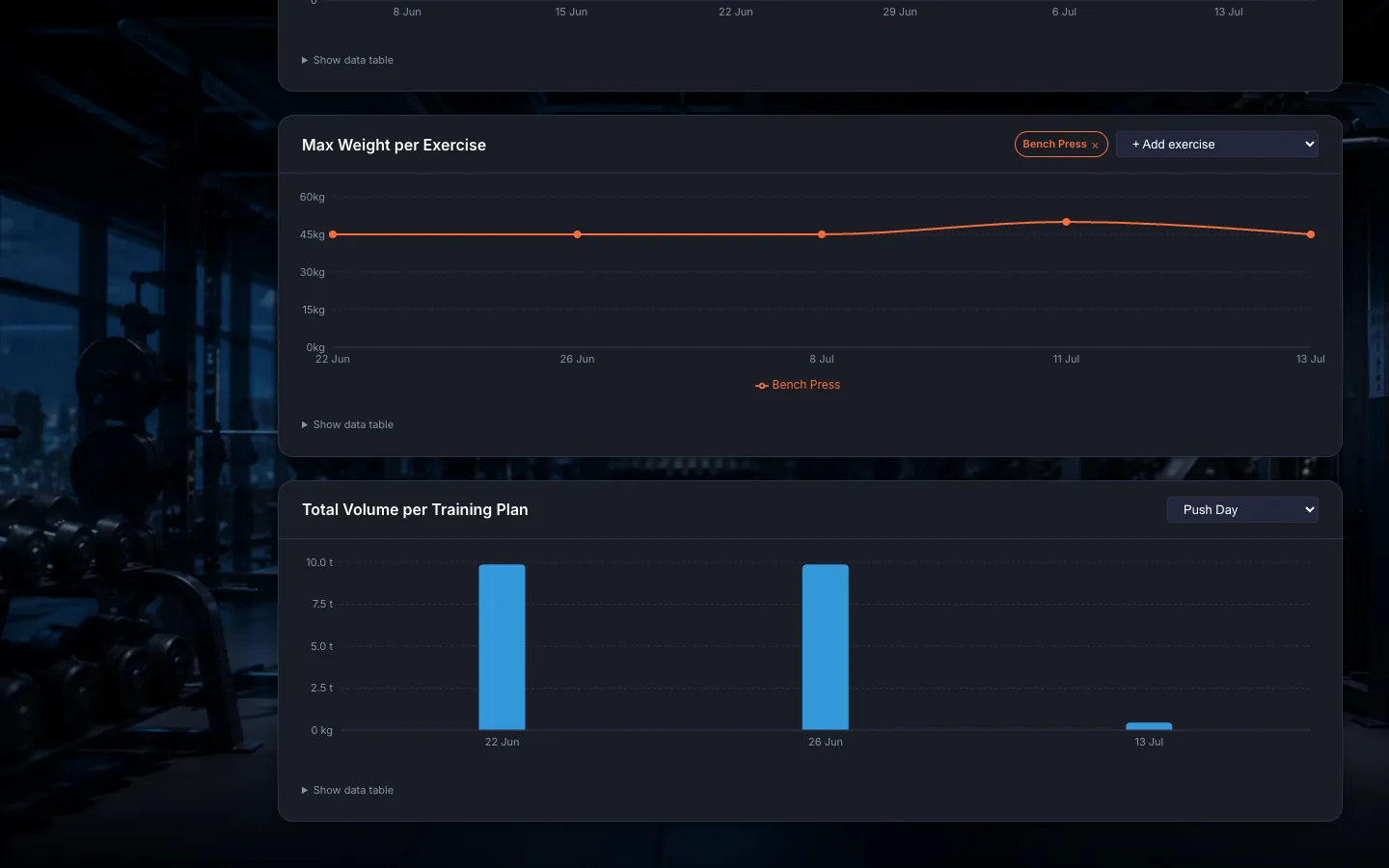
Task: Expand 'Show data table' in the top chart card
Action: 347,60
